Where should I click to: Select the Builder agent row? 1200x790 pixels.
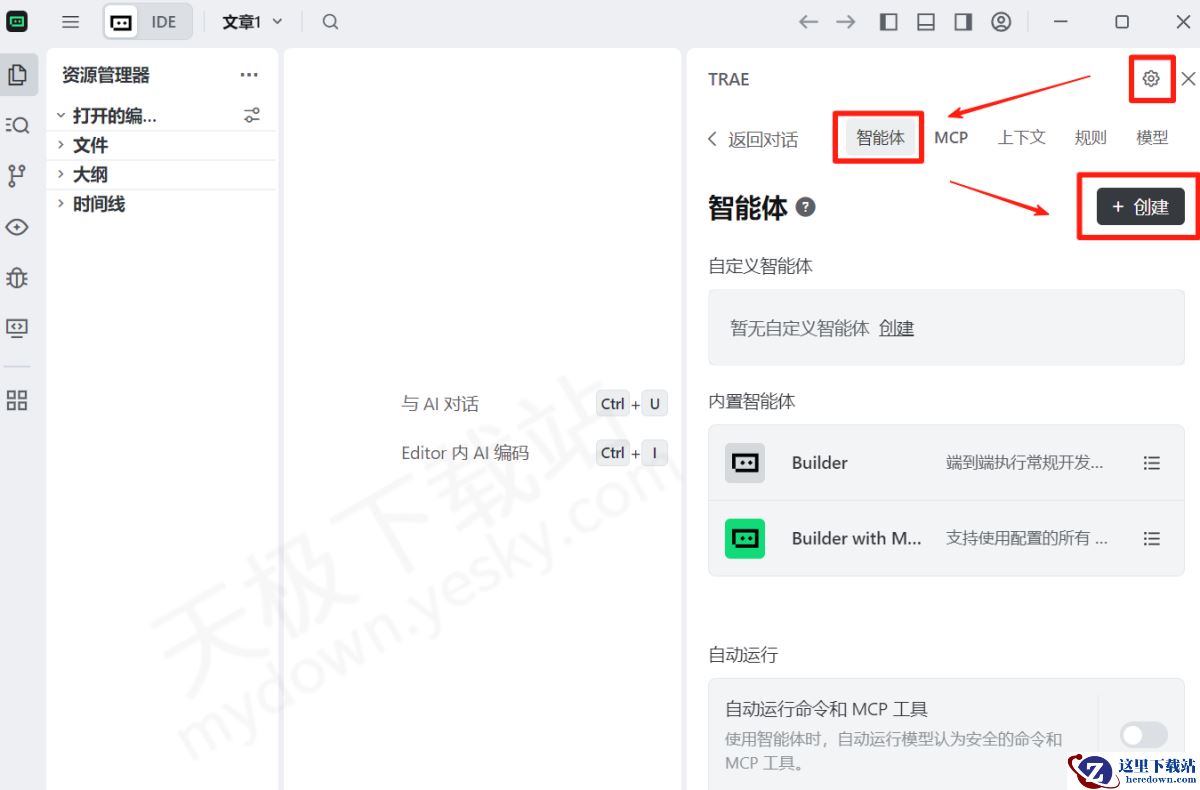pyautogui.click(x=946, y=463)
